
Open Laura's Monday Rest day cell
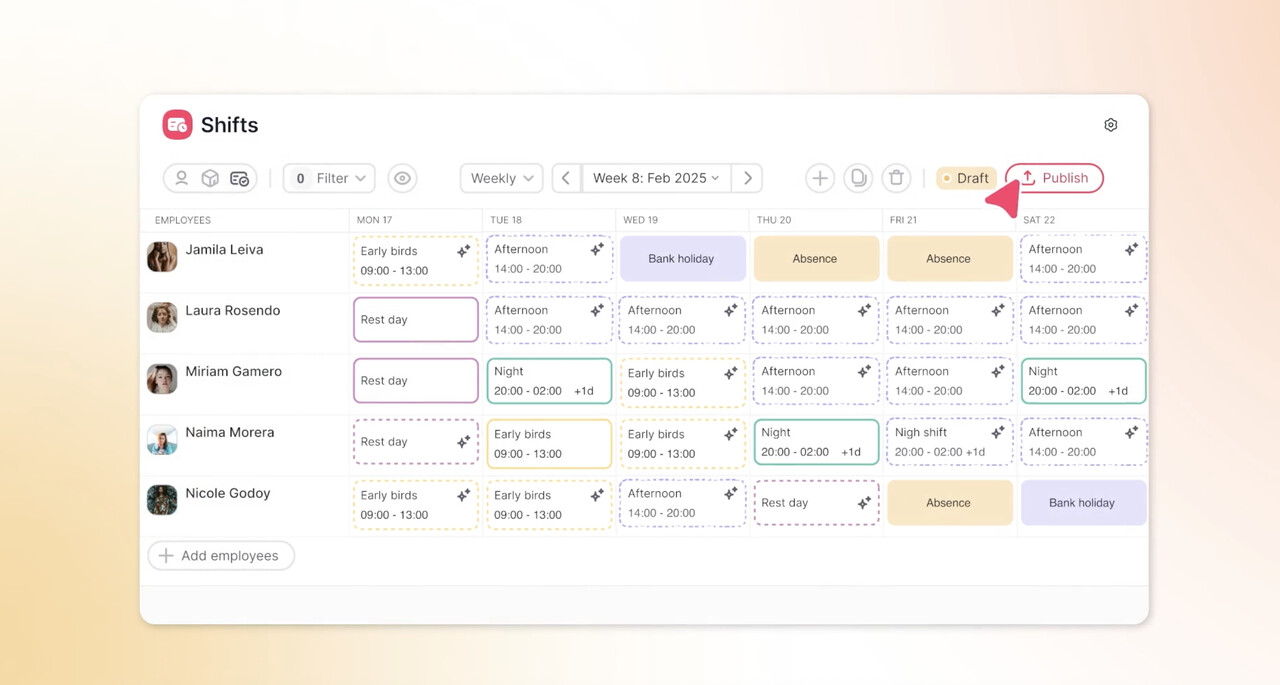tap(416, 320)
